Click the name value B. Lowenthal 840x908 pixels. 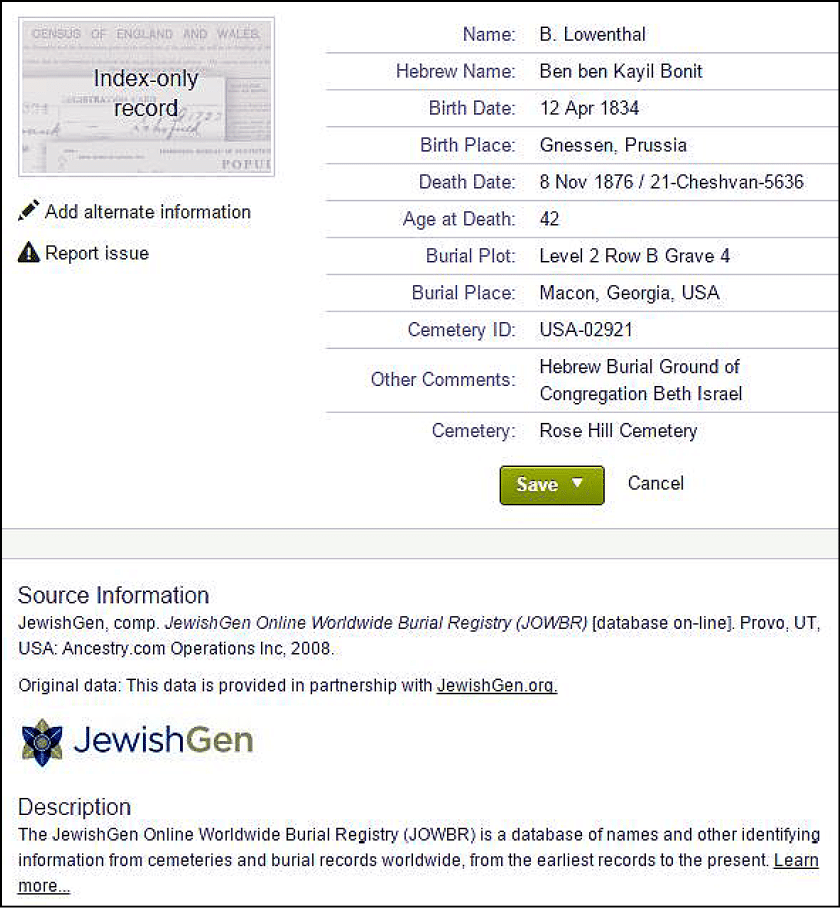592,34
